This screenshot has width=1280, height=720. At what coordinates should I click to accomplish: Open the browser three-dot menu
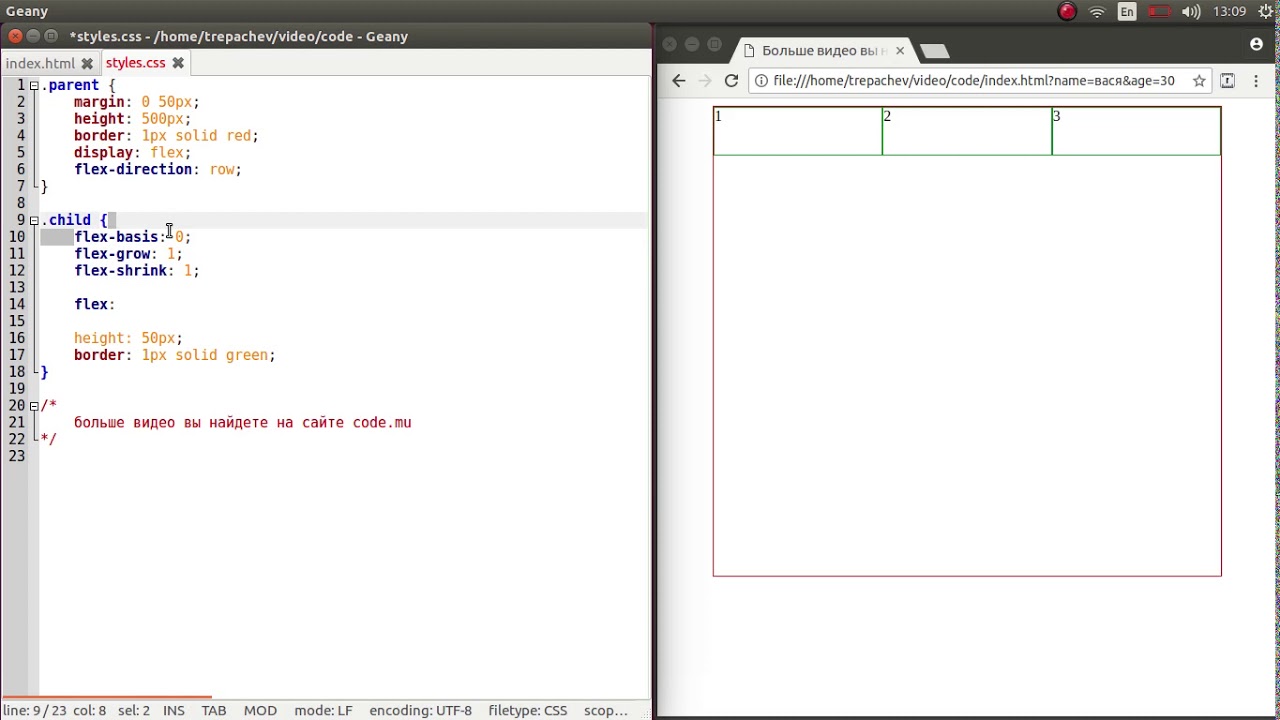click(x=1255, y=81)
